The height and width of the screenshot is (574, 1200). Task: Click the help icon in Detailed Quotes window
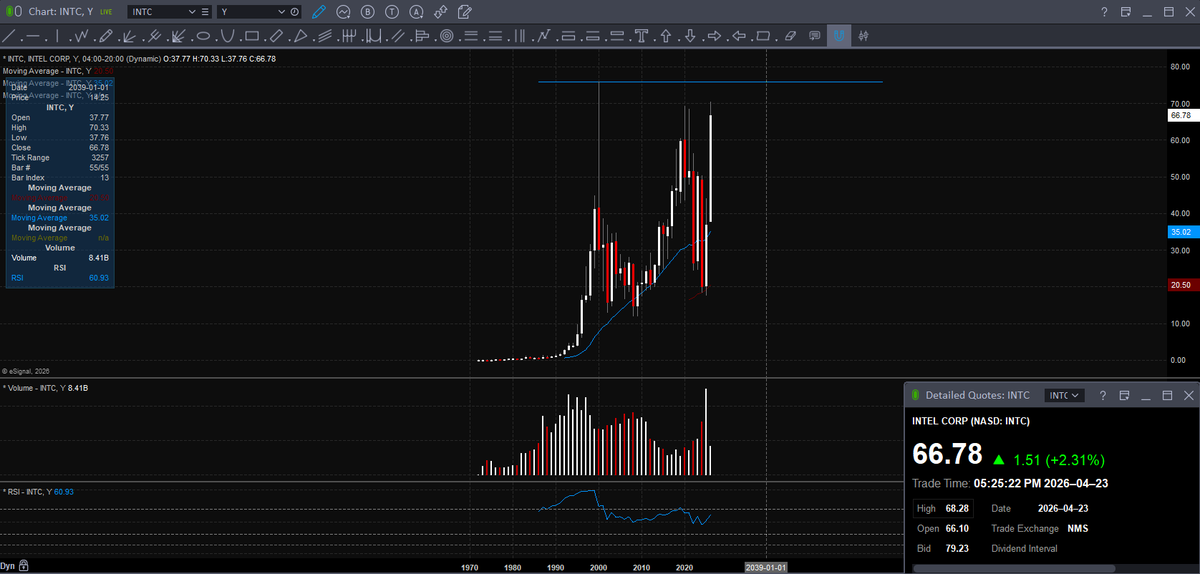point(1103,395)
